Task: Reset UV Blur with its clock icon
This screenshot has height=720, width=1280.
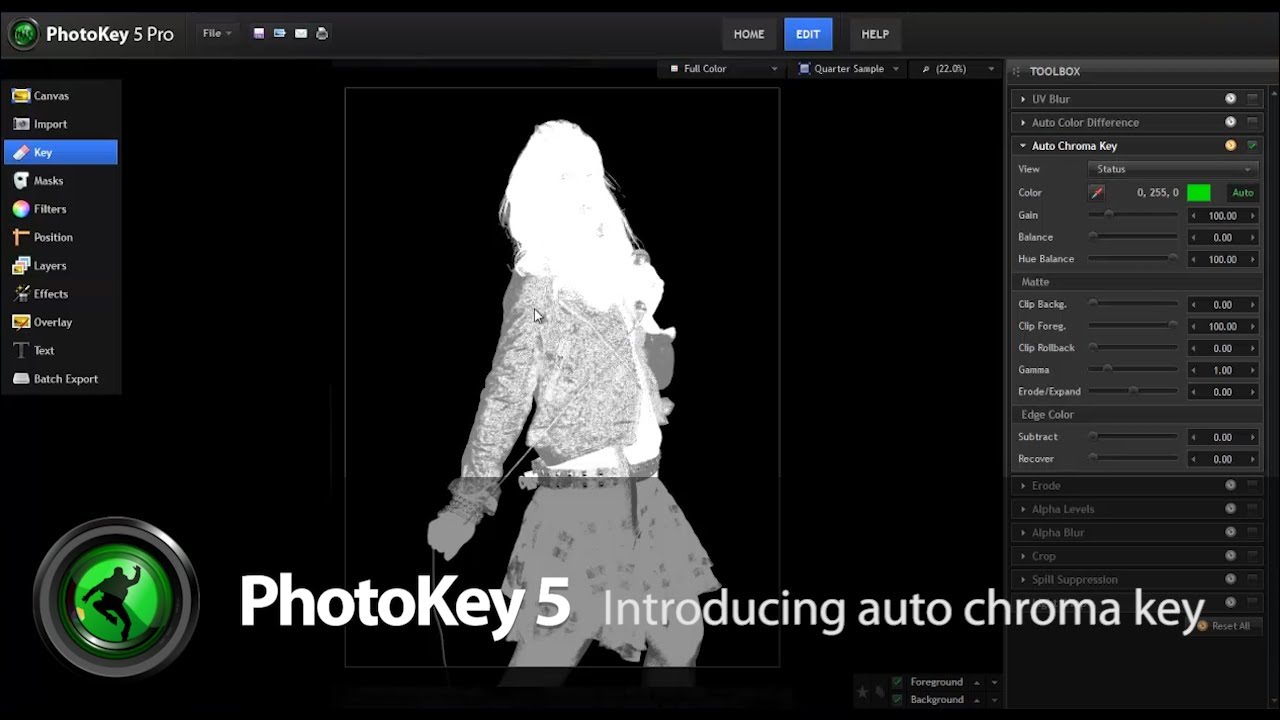Action: pyautogui.click(x=1230, y=99)
